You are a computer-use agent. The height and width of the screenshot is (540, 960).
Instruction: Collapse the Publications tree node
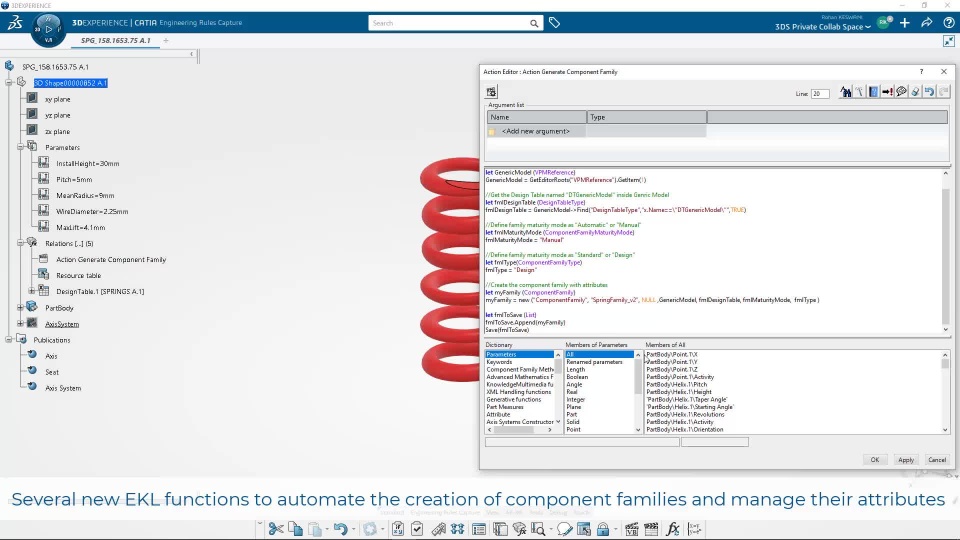tap(9, 339)
